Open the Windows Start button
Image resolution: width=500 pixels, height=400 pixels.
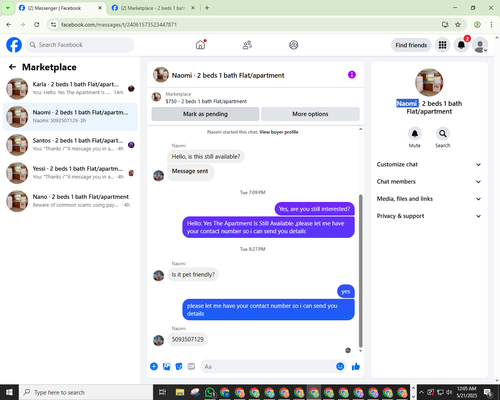[9, 392]
